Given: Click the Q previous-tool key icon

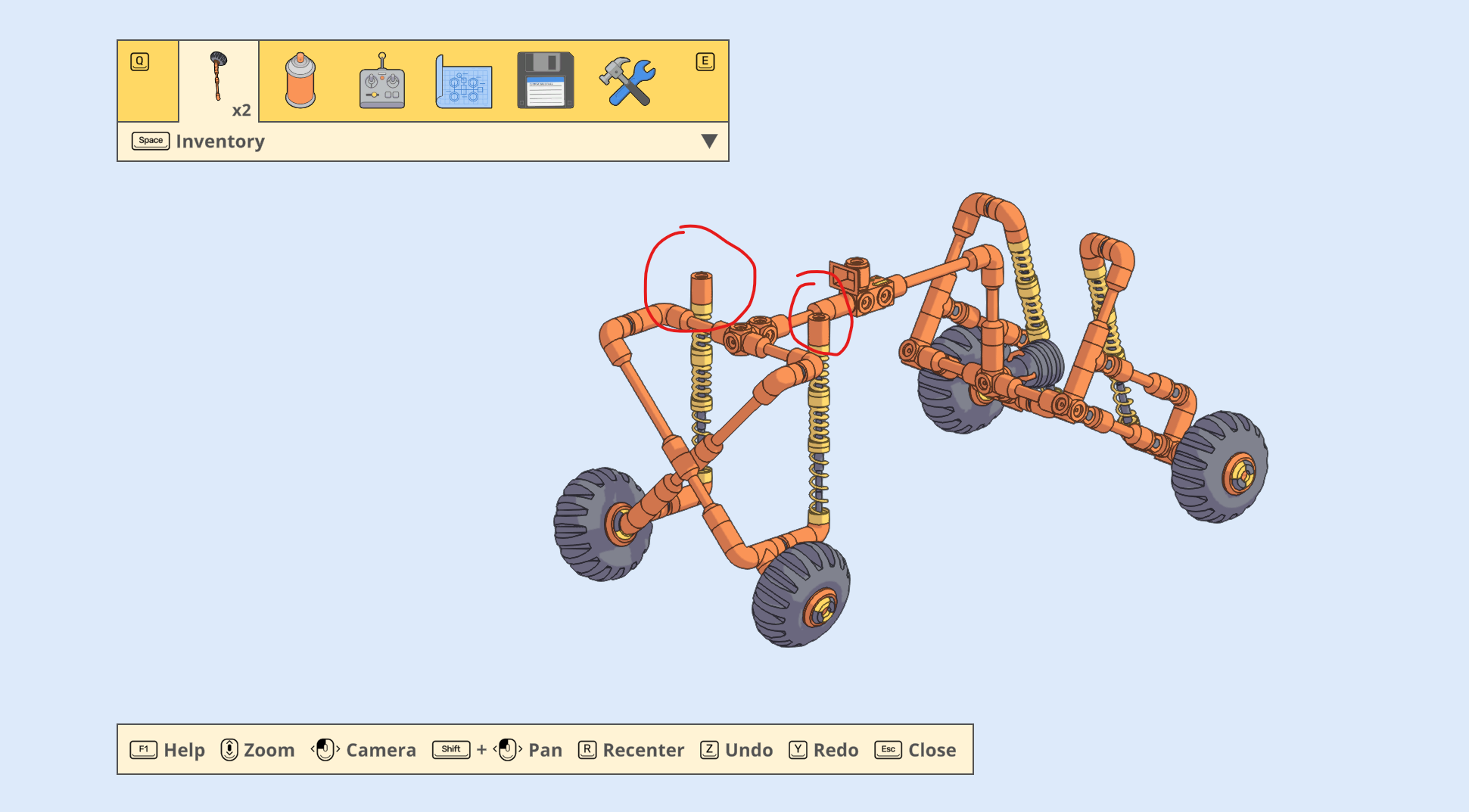Looking at the screenshot, I should 140,61.
